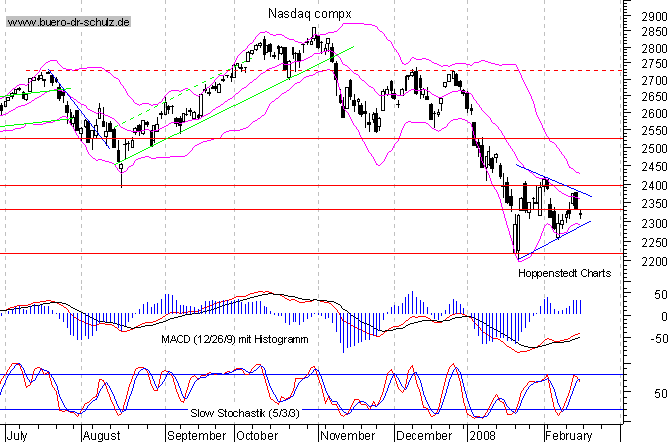Click the 2550 price axis value
671x442 pixels.
coord(655,131)
